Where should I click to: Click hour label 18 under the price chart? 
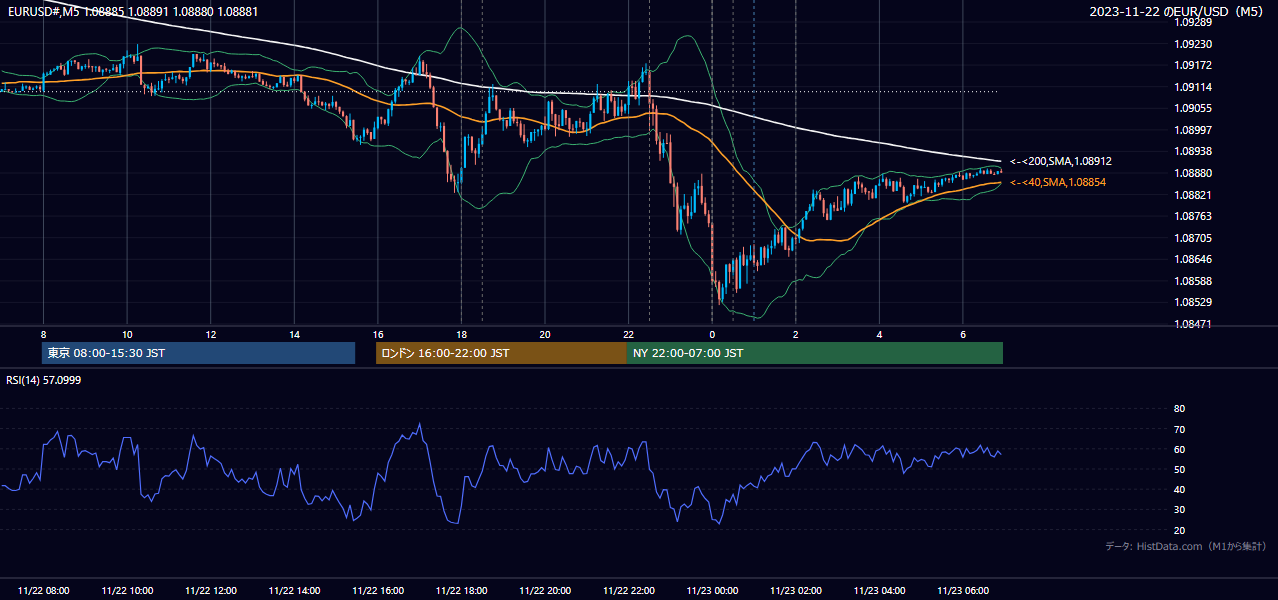coord(461,334)
